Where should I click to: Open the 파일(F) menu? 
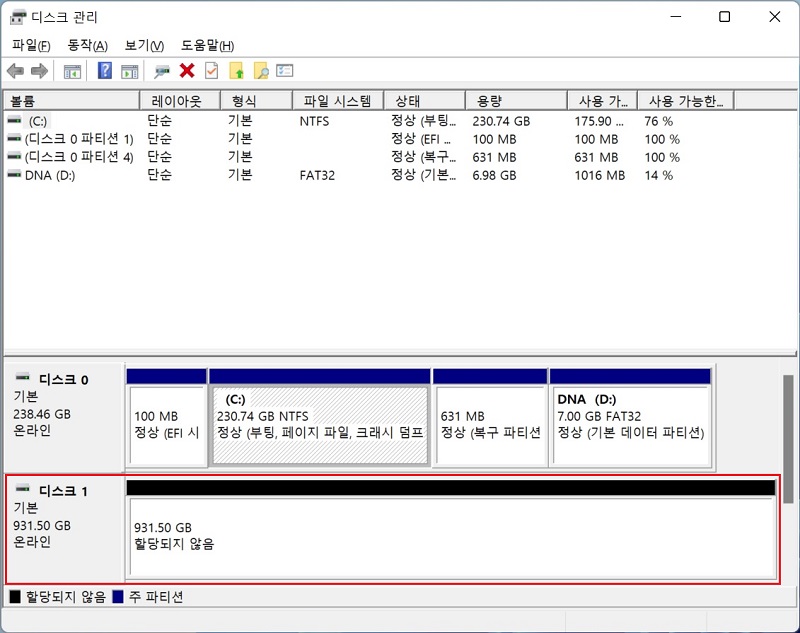(x=28, y=45)
